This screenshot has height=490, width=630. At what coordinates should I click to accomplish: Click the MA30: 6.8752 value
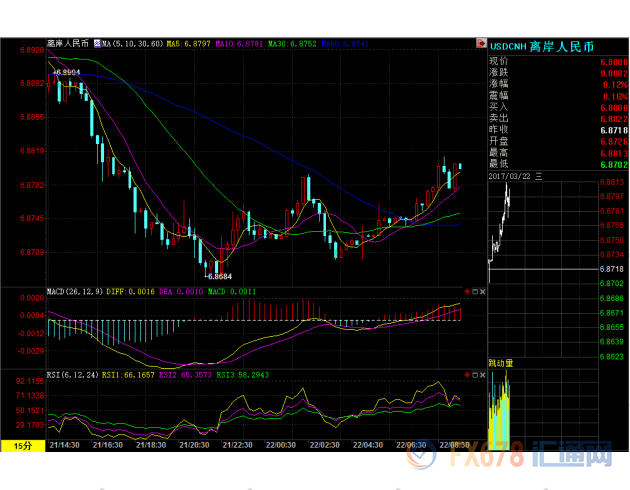pos(292,43)
